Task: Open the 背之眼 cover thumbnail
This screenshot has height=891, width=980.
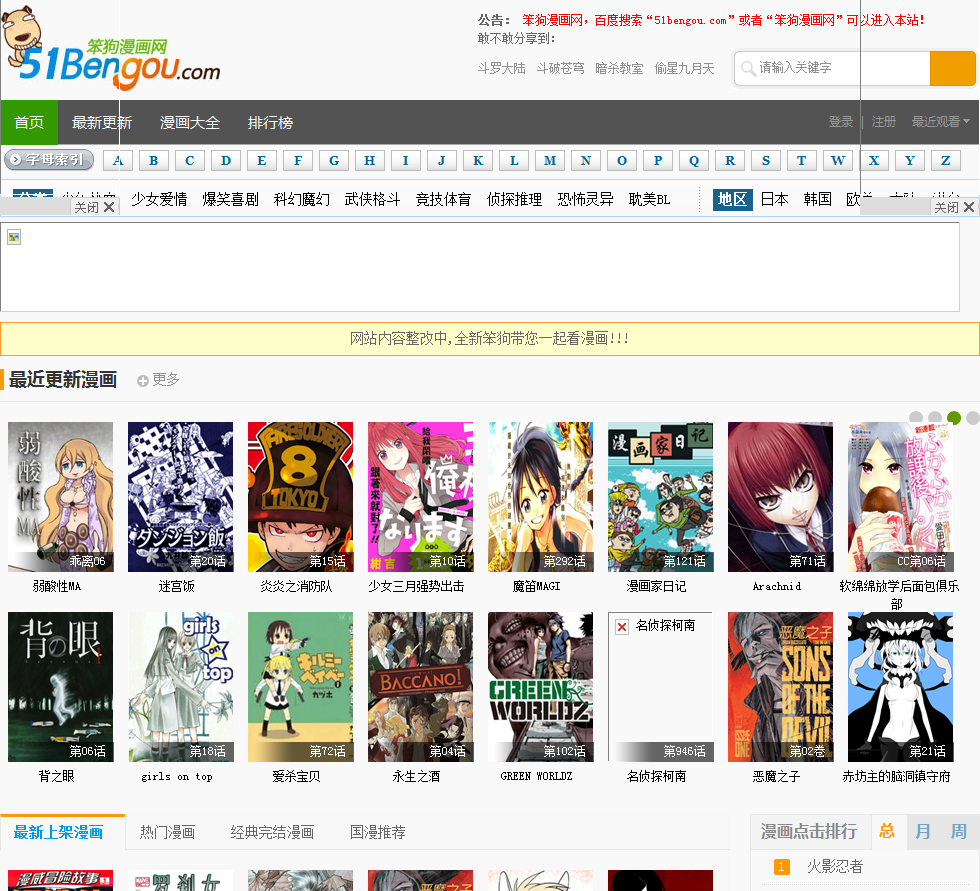Action: pyautogui.click(x=61, y=687)
